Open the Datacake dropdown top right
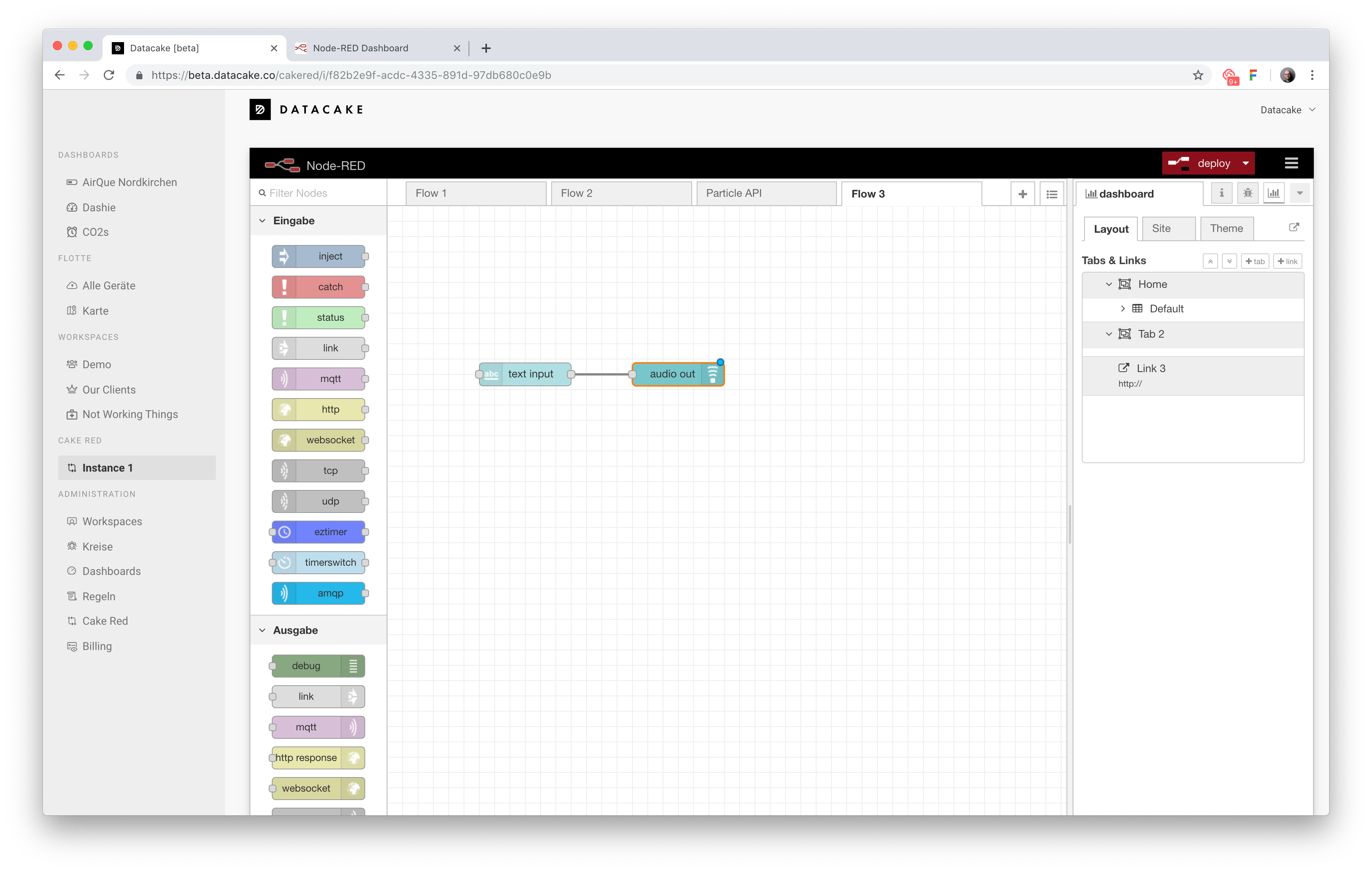The width and height of the screenshot is (1372, 872). click(x=1288, y=109)
